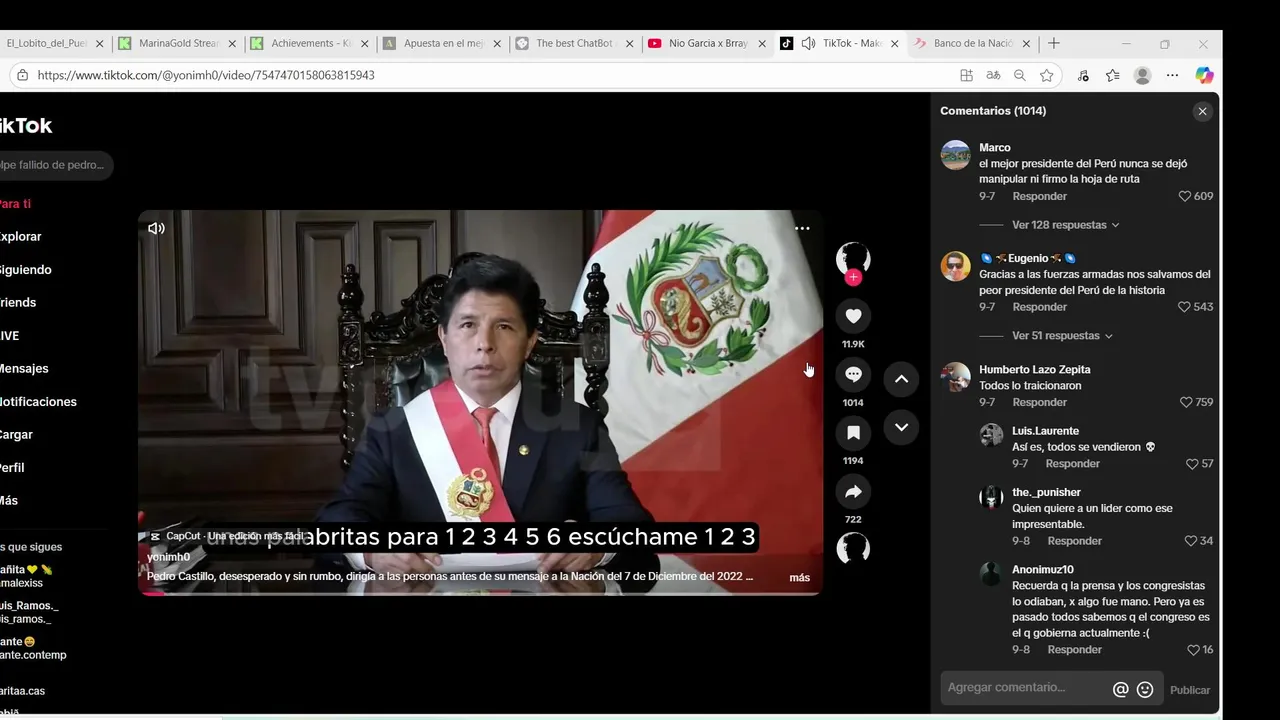This screenshot has height=720, width=1280.
Task: Expand Ver 128 respuestas
Action: coord(1065,225)
